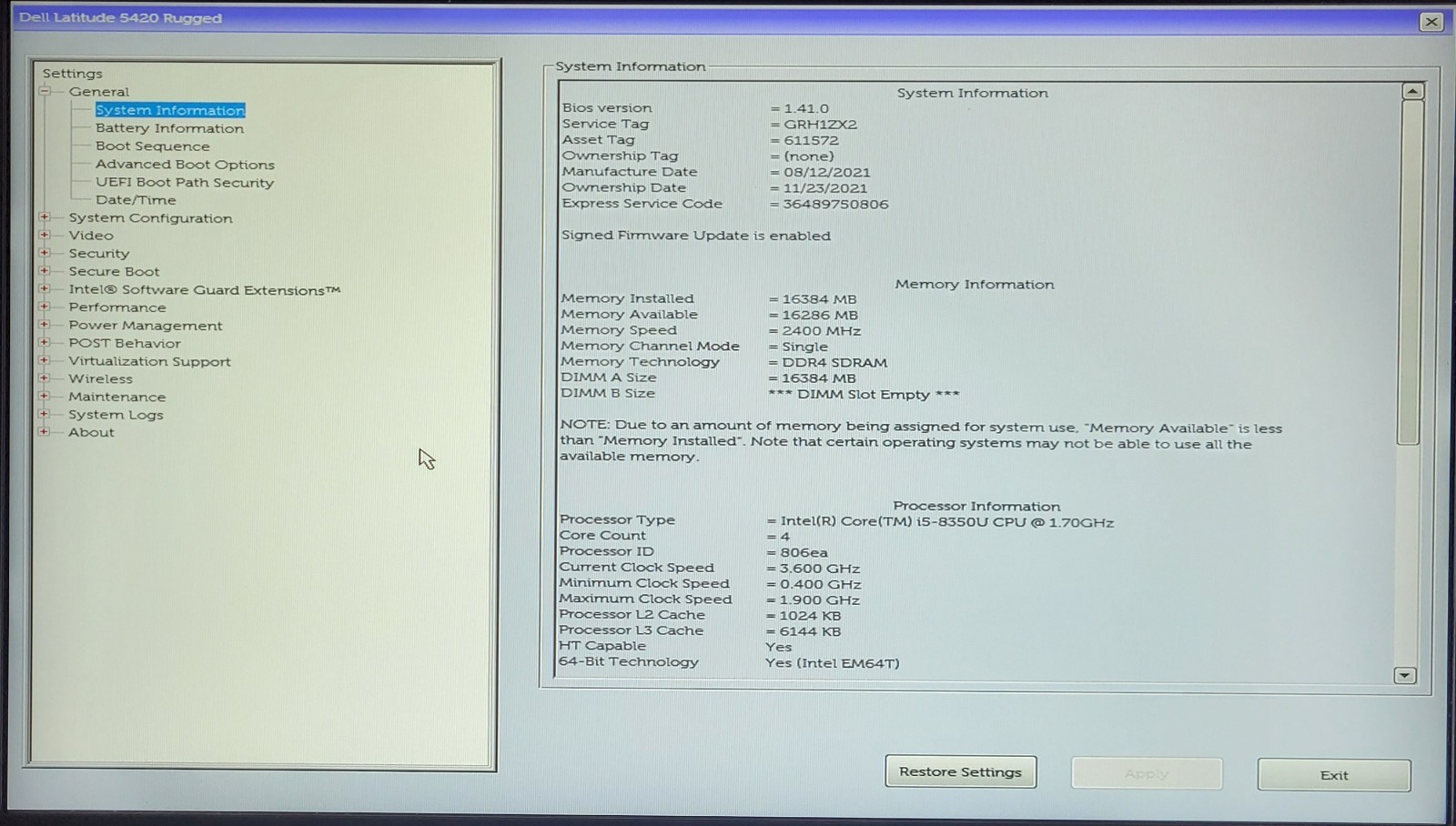The height and width of the screenshot is (826, 1456).
Task: Expand Intel Software Guard Extensions node
Action: coord(45,288)
